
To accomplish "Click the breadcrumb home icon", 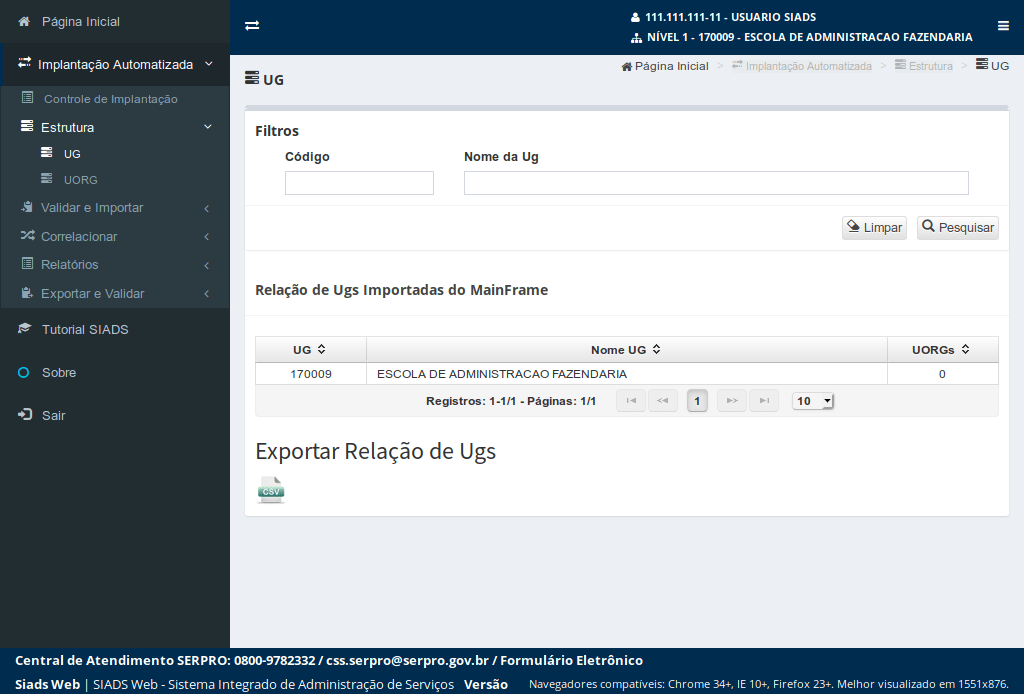I will coord(627,67).
